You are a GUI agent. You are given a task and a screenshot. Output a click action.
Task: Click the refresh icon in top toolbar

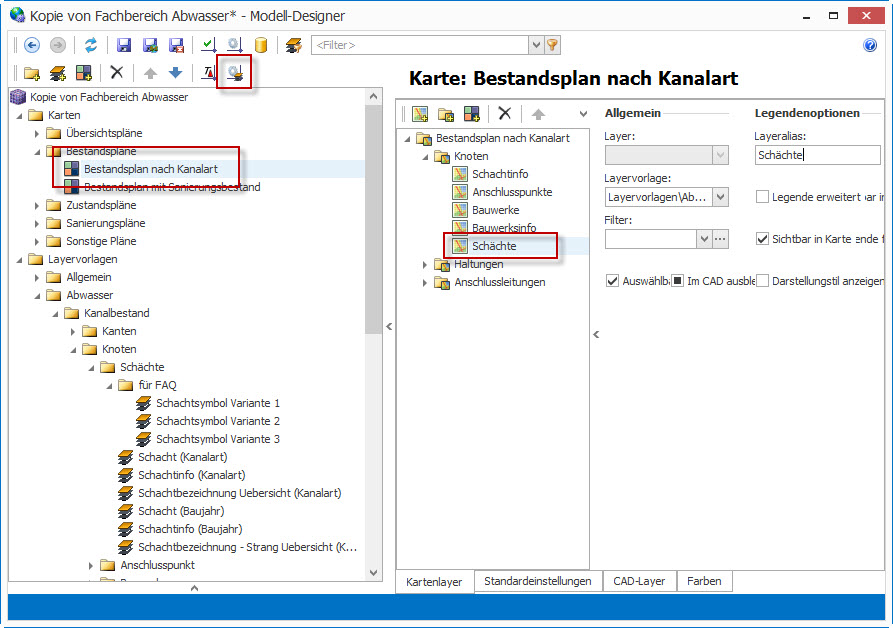(91, 45)
